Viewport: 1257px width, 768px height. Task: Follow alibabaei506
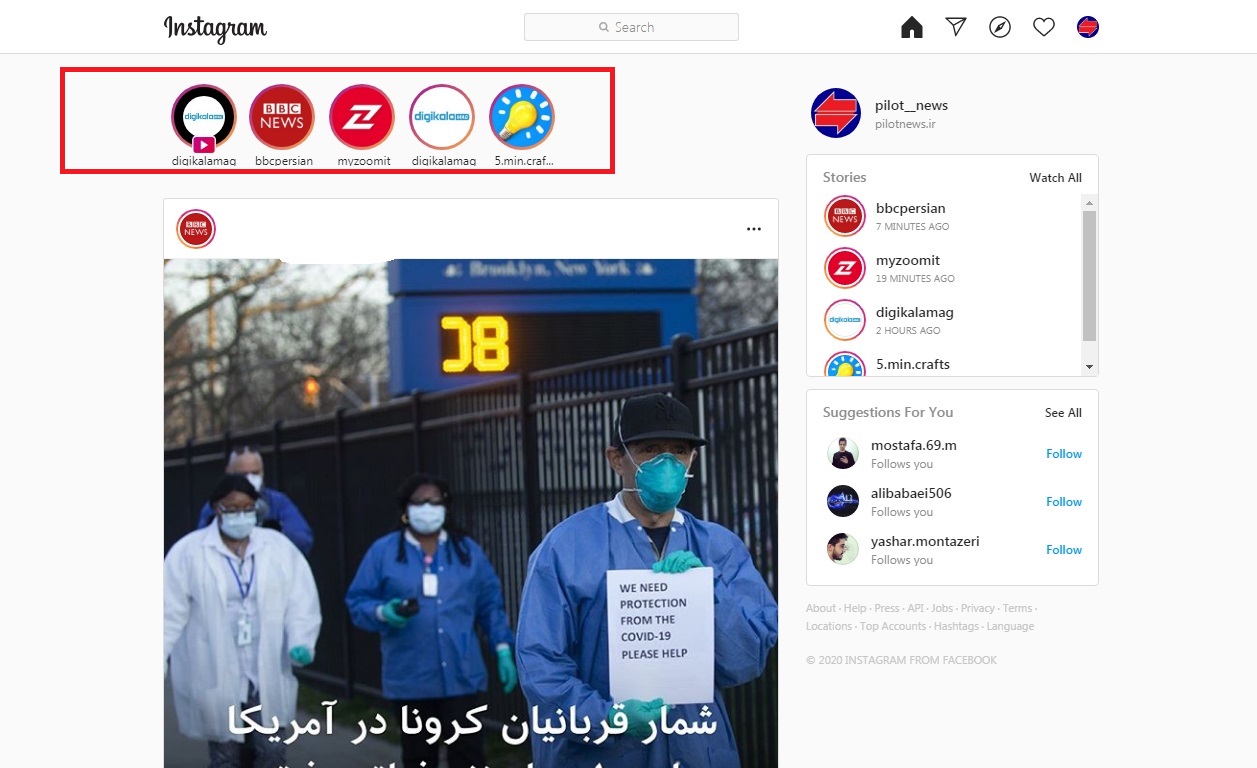point(1064,502)
